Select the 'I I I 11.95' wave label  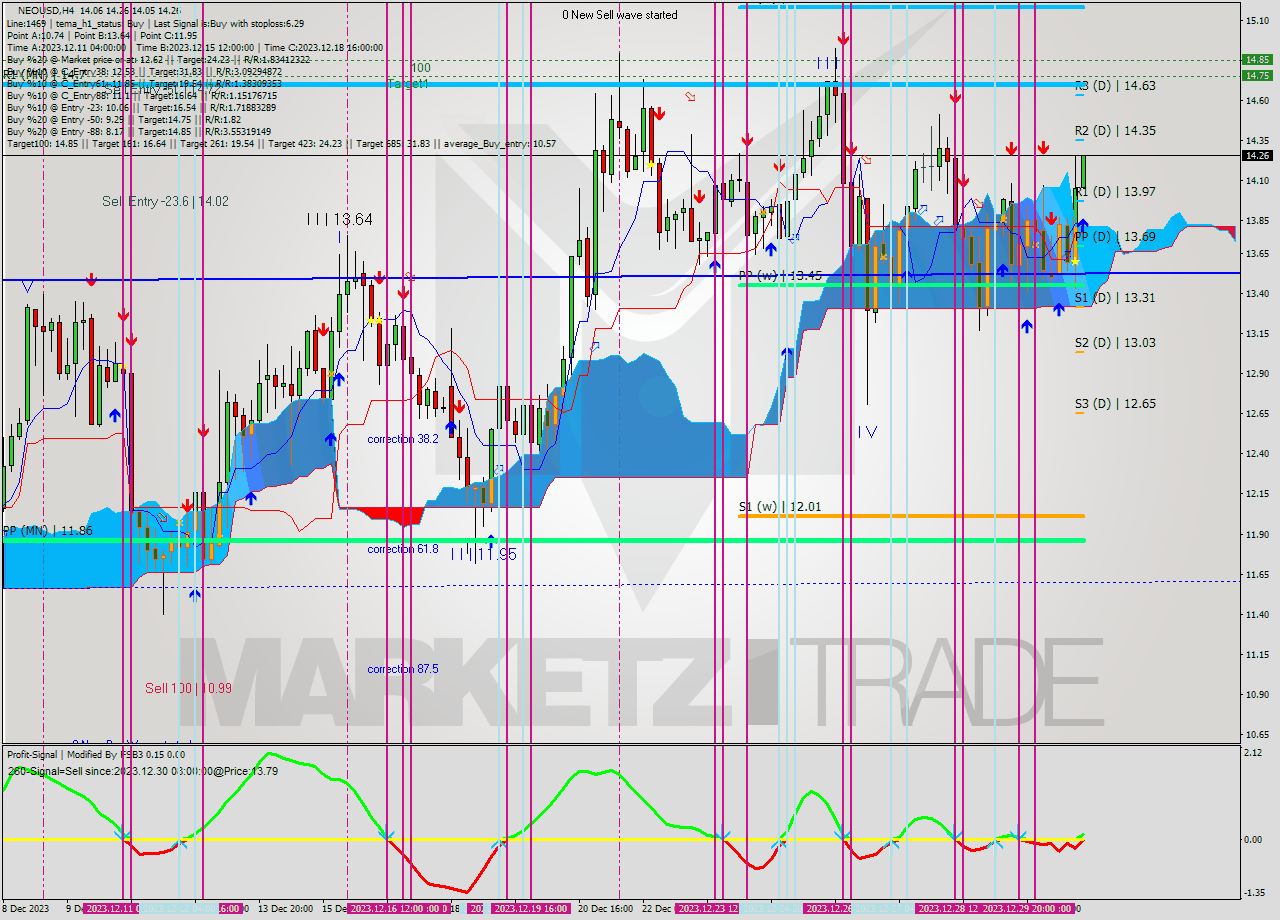483,554
